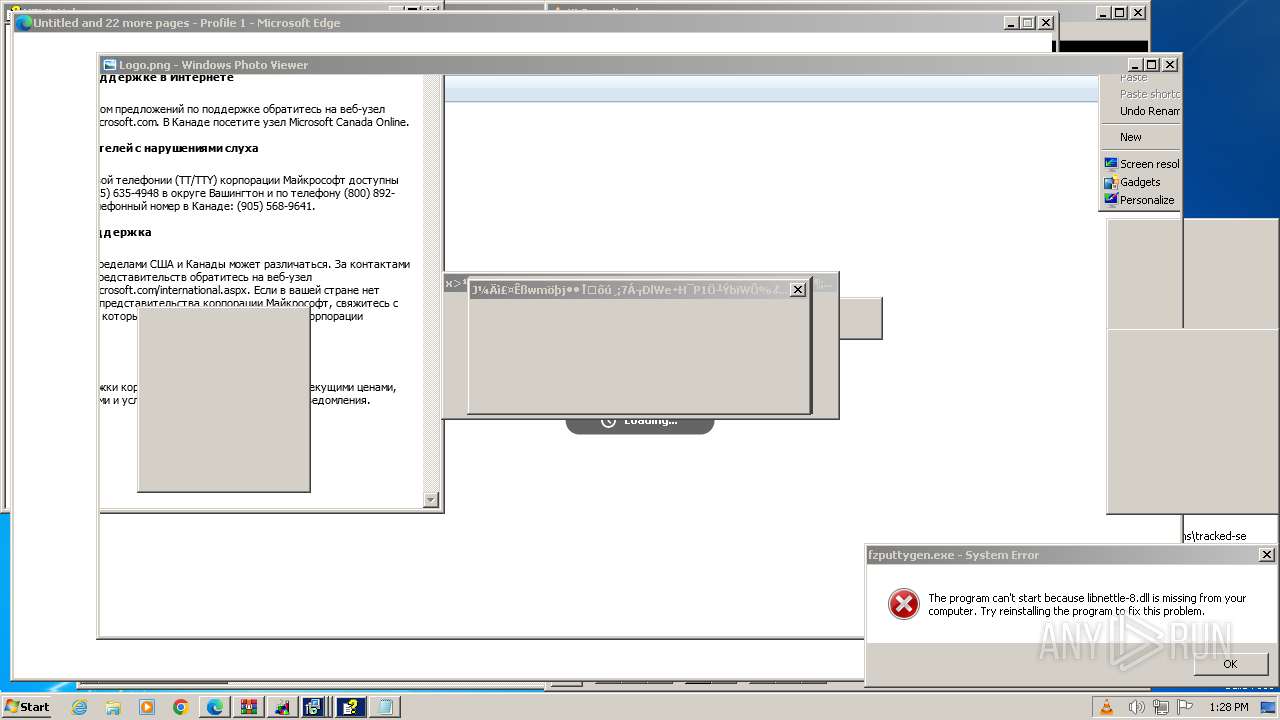
Task: Open the network tray icon
Action: tap(1160, 707)
